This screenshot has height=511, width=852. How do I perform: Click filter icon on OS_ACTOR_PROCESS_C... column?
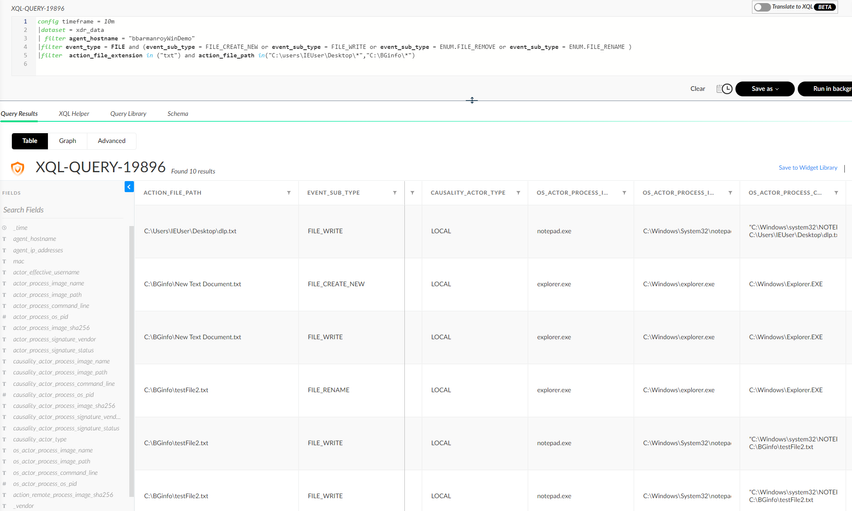coord(837,193)
